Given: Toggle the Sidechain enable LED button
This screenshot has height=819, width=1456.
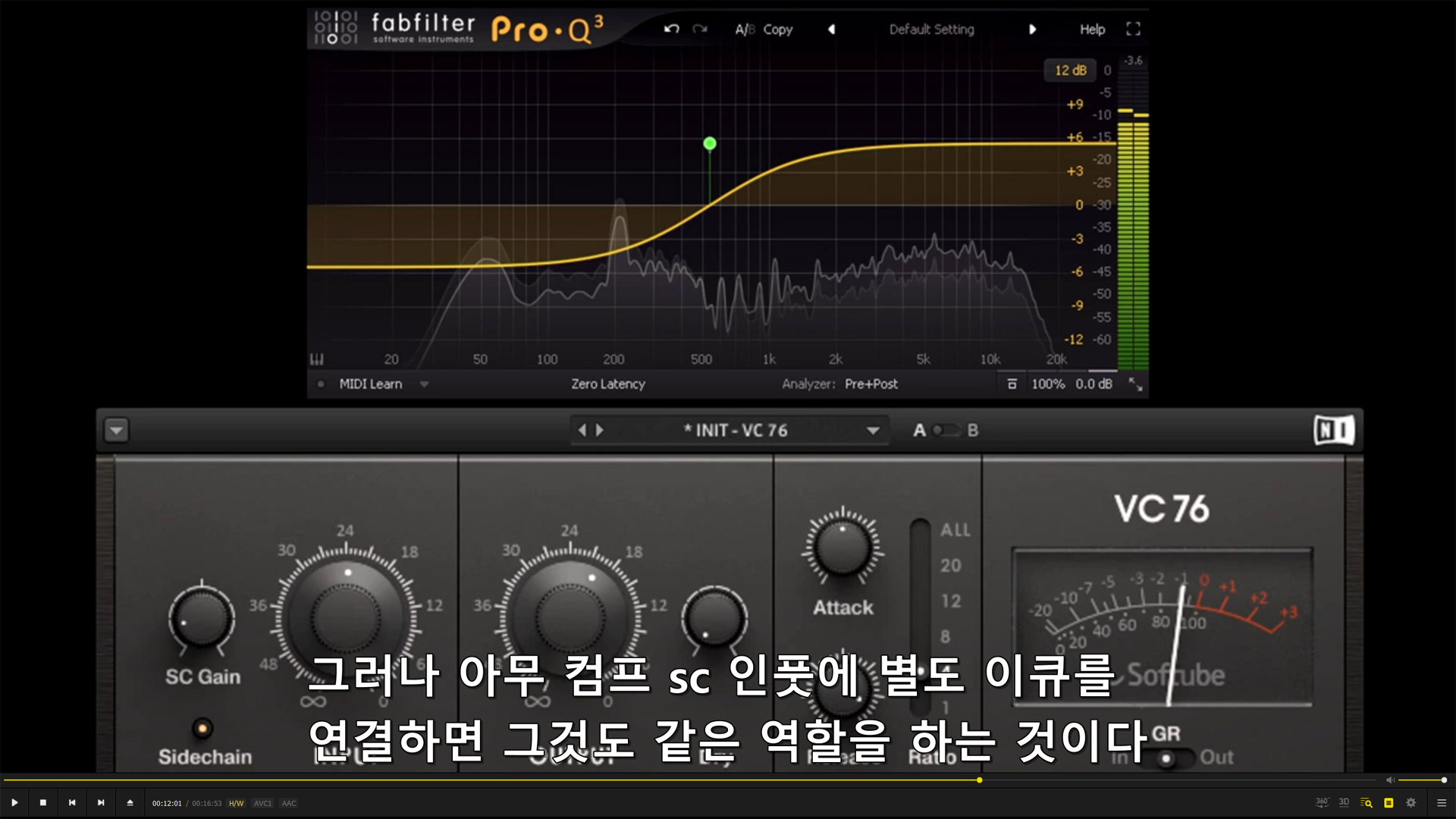Looking at the screenshot, I should coord(202,729).
